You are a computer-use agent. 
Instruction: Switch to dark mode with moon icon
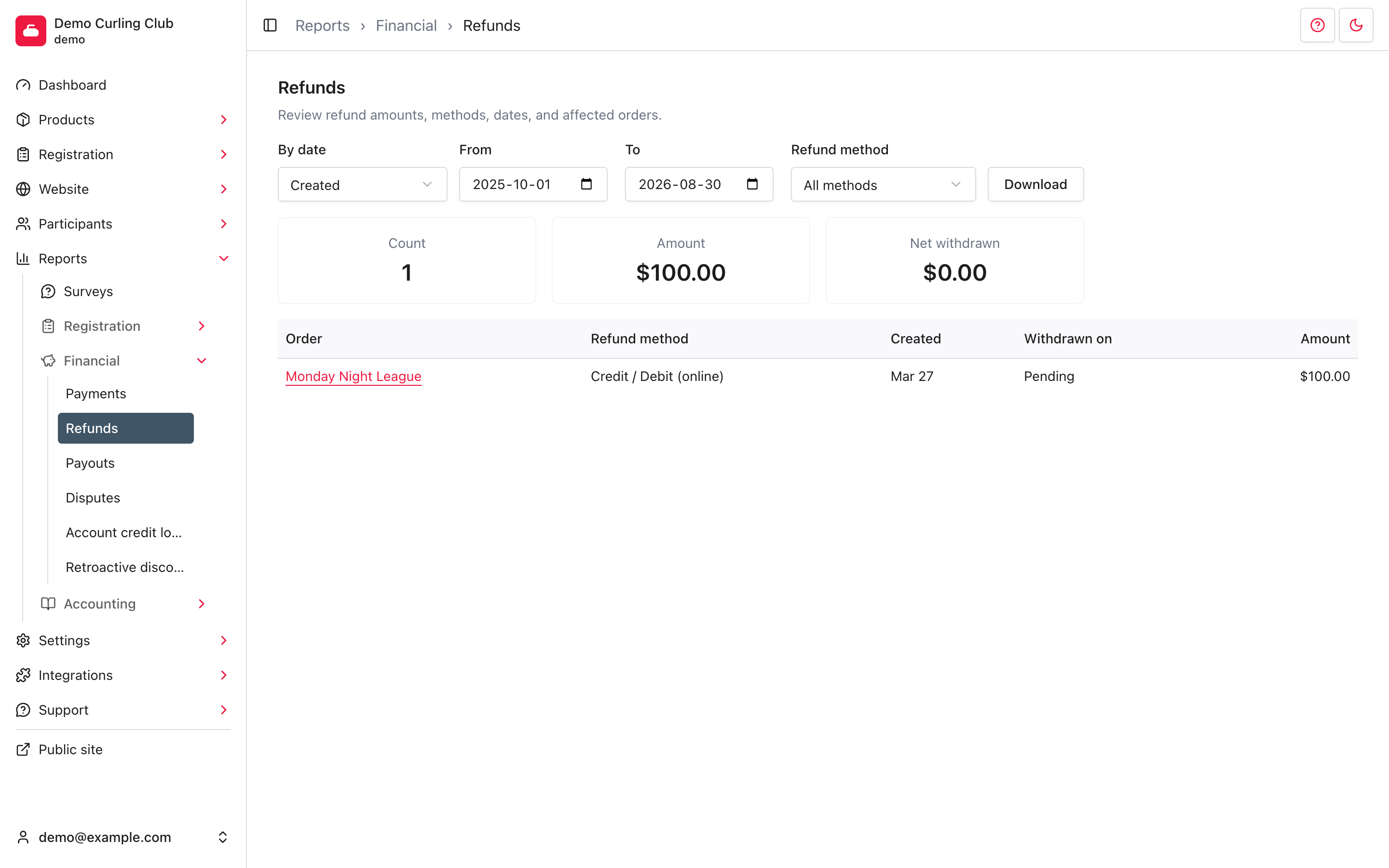(x=1356, y=25)
